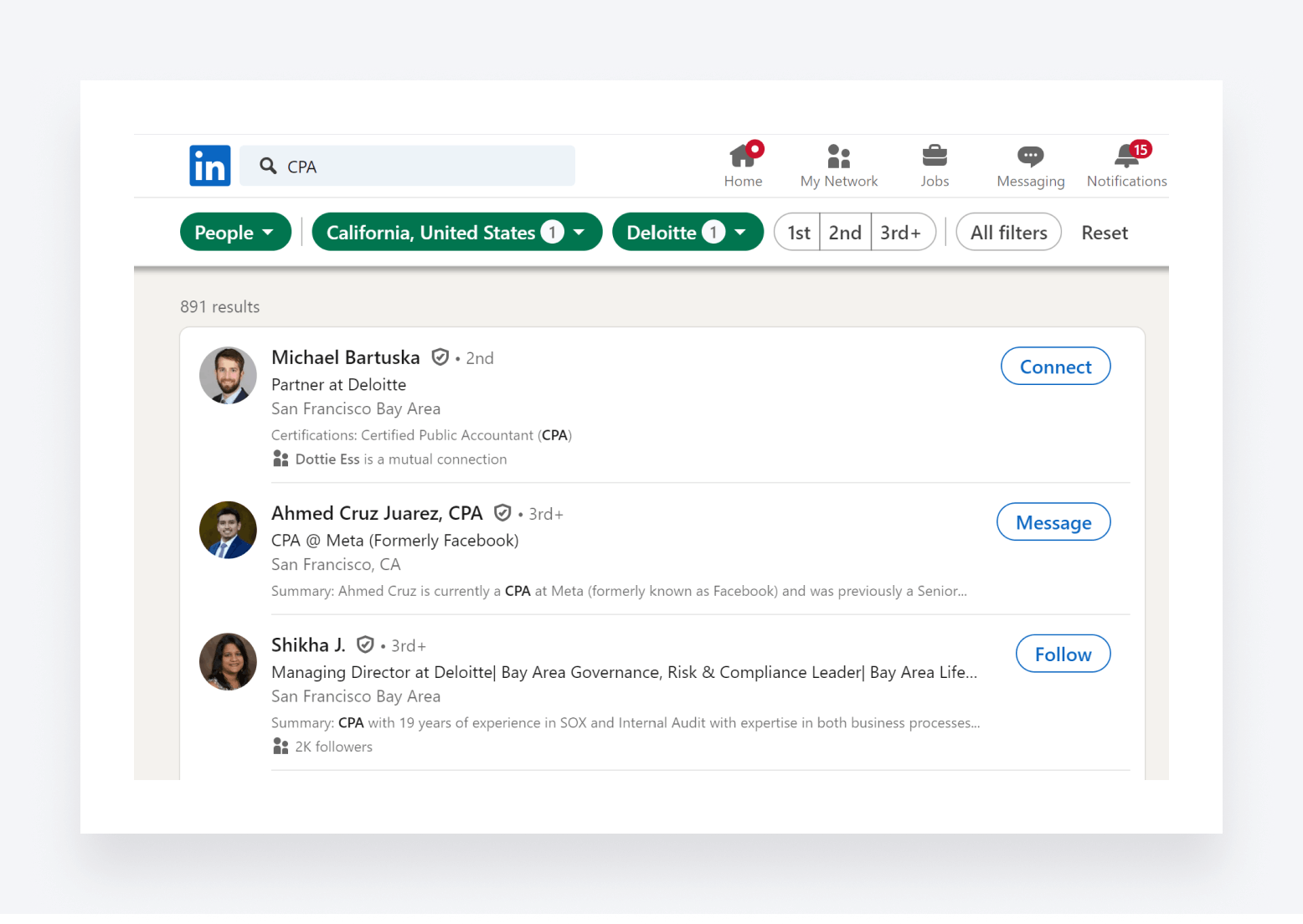Open the My Network icon
This screenshot has width=1303, height=924.
point(838,157)
